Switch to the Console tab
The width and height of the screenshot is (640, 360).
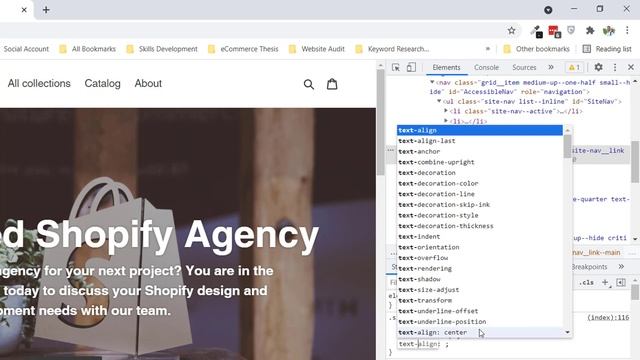(x=486, y=67)
